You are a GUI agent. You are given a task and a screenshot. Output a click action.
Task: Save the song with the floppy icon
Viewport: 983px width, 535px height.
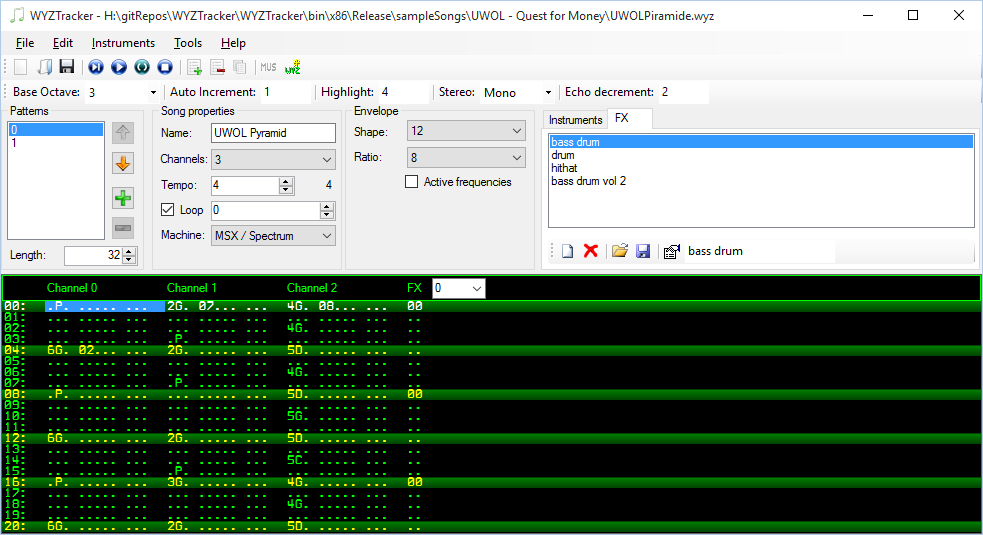[x=66, y=67]
